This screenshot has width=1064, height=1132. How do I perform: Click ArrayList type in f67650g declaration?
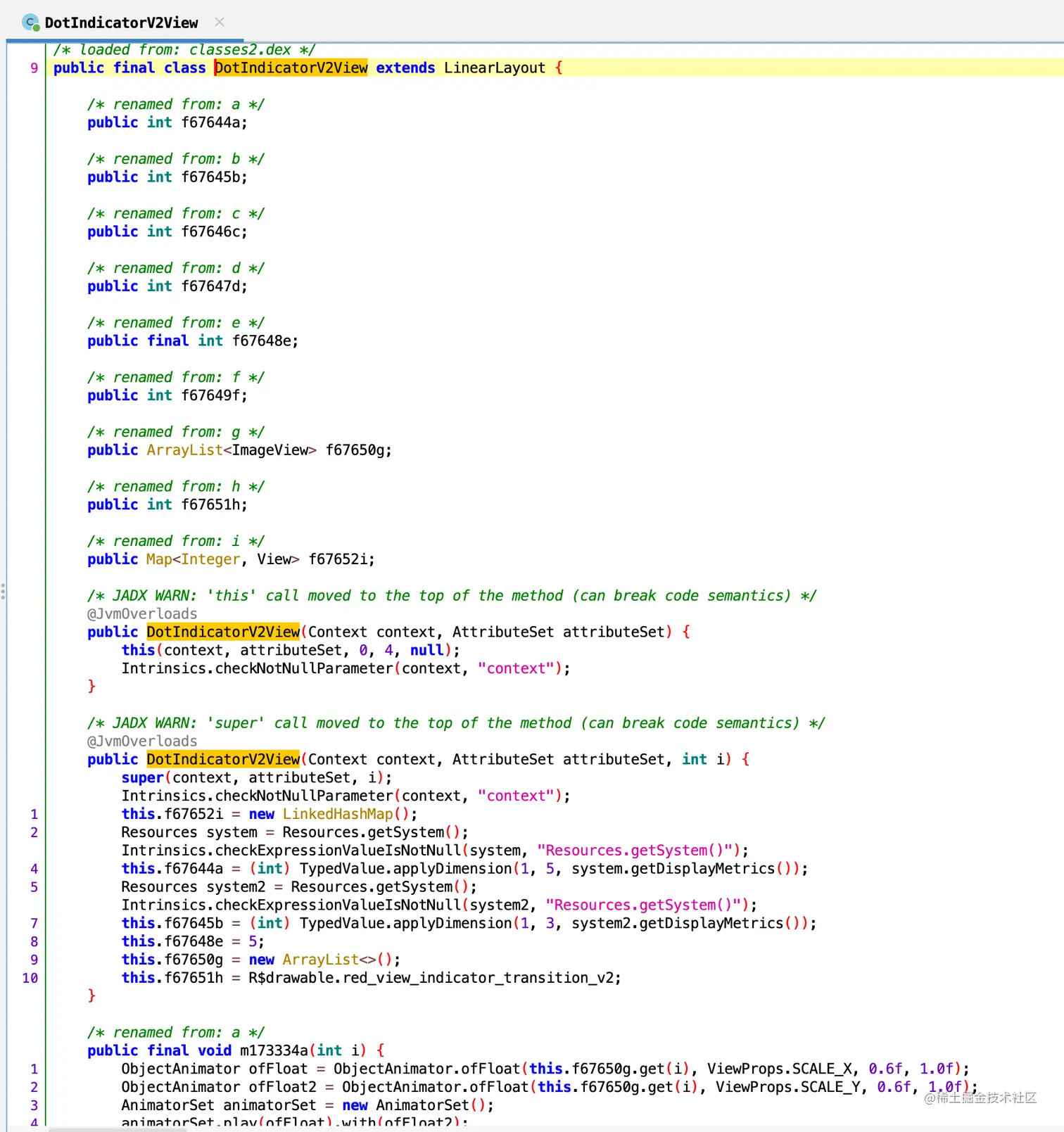tap(184, 450)
